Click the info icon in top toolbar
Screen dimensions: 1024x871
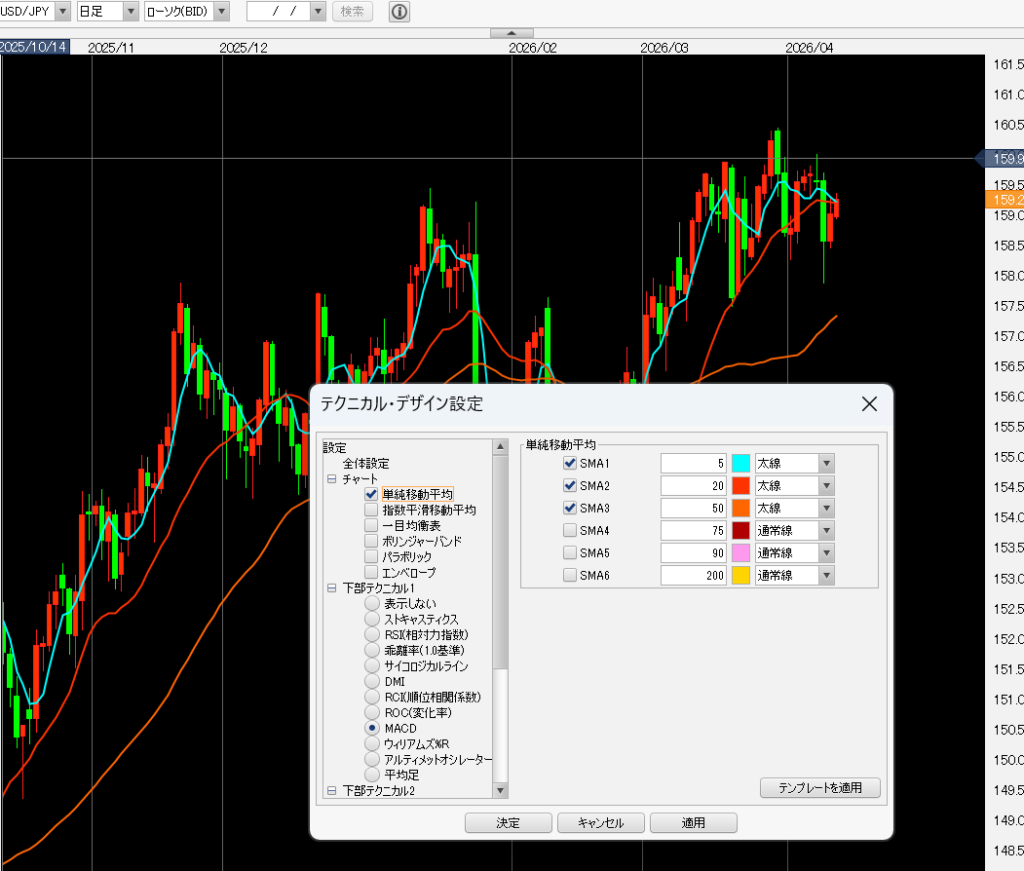tap(399, 12)
